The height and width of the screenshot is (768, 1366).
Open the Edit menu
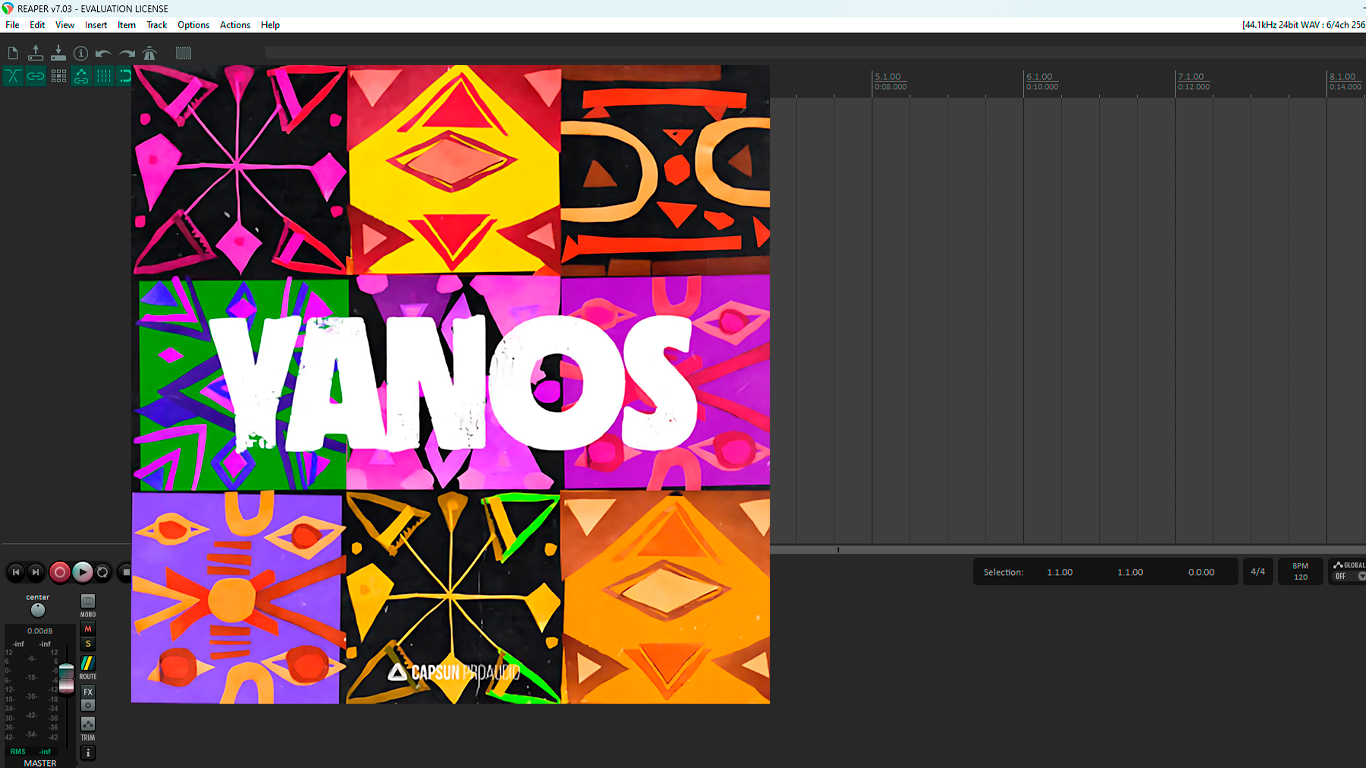(37, 25)
